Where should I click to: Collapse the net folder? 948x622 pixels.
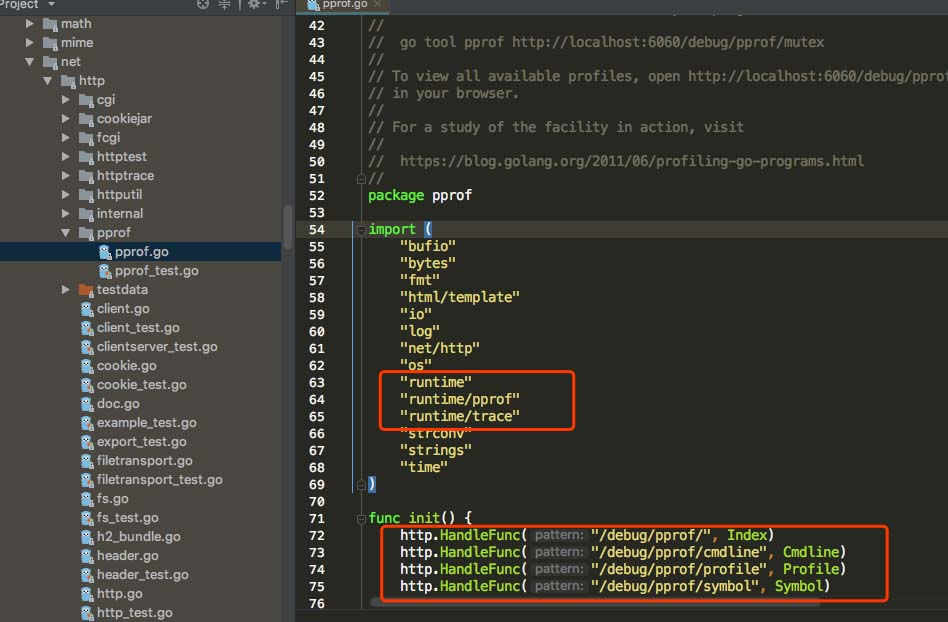click(x=30, y=62)
